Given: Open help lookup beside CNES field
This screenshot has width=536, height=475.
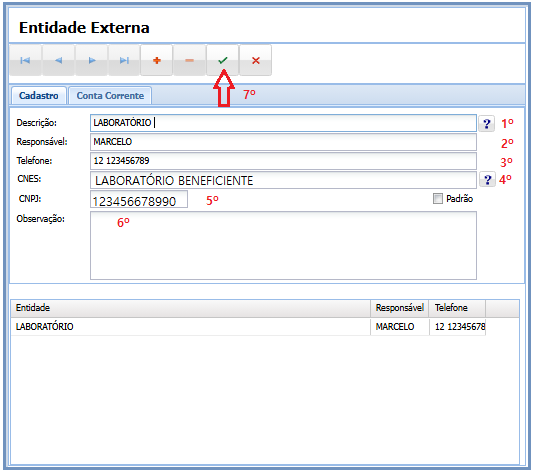Looking at the screenshot, I should point(487,179).
